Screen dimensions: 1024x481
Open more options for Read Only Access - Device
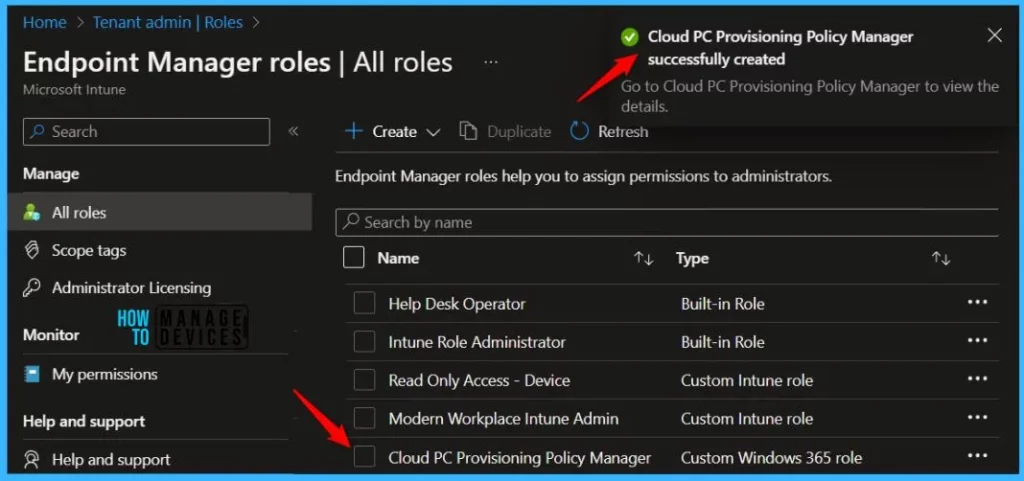(x=977, y=379)
